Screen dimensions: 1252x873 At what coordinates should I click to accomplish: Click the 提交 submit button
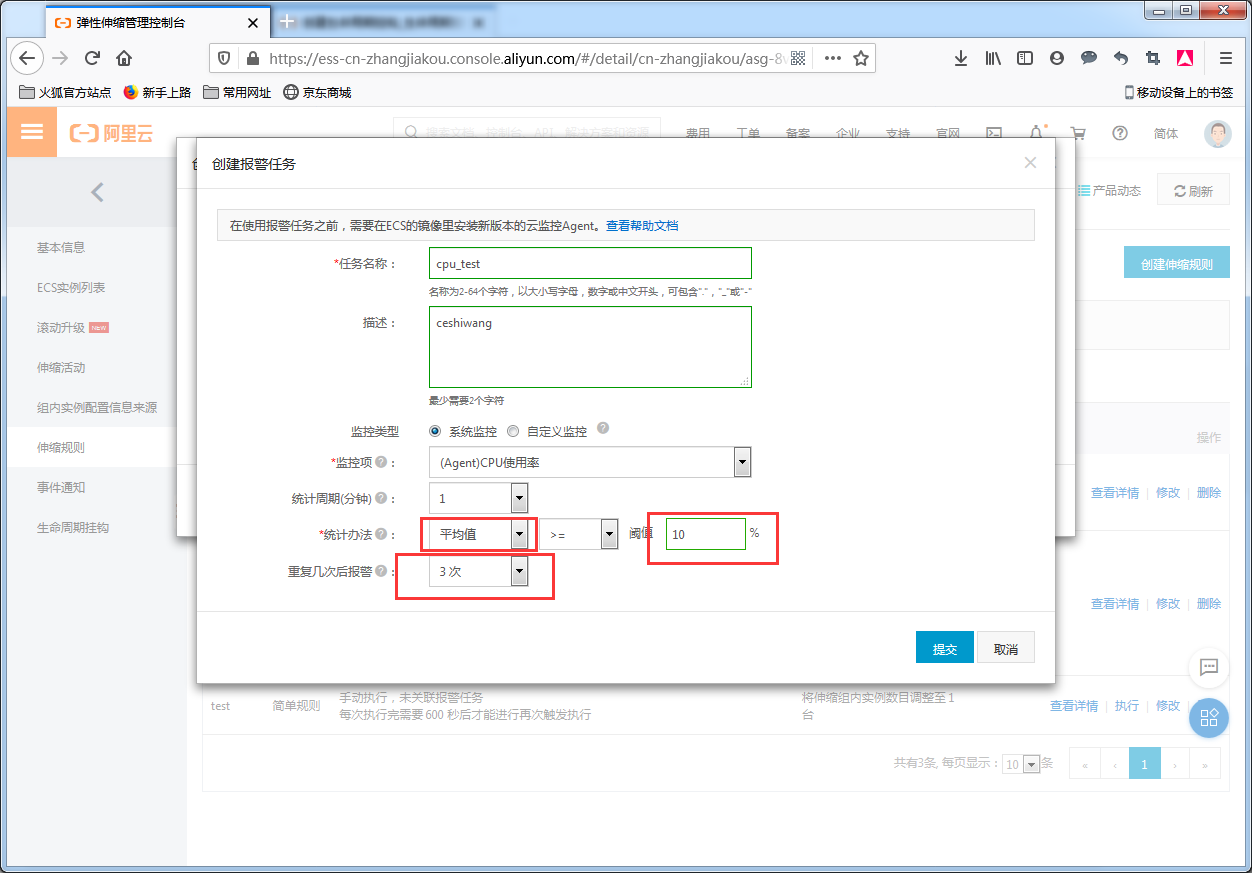(944, 648)
